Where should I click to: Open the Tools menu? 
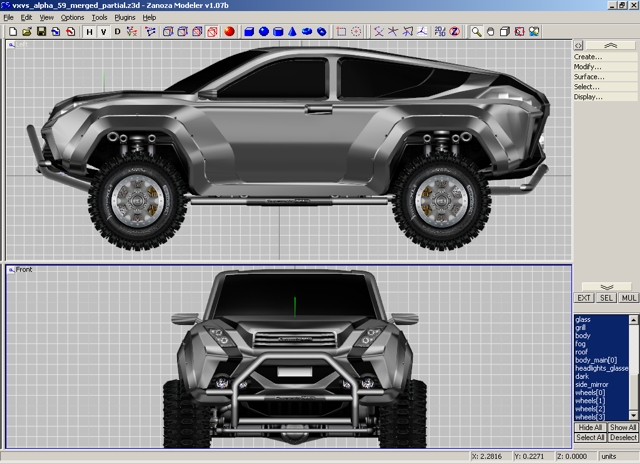[99, 17]
